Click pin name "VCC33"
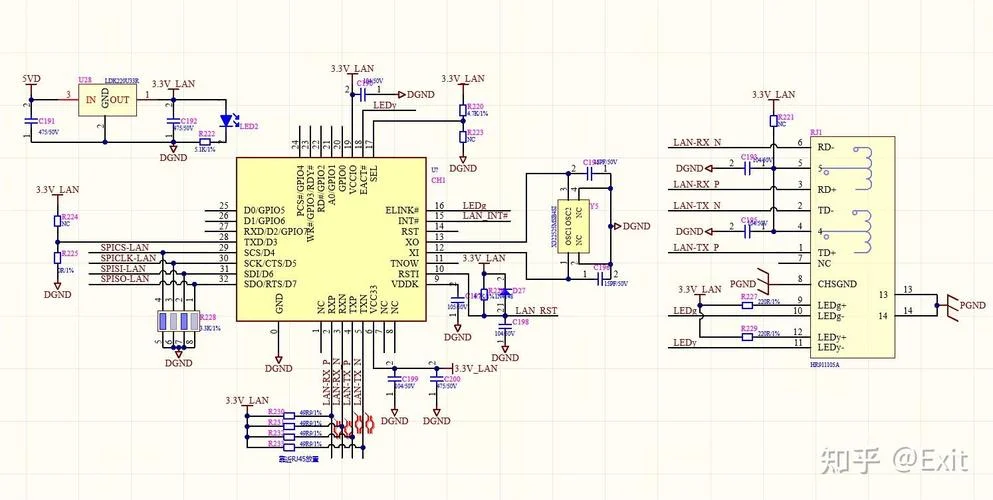The height and width of the screenshot is (500, 993). point(374,300)
